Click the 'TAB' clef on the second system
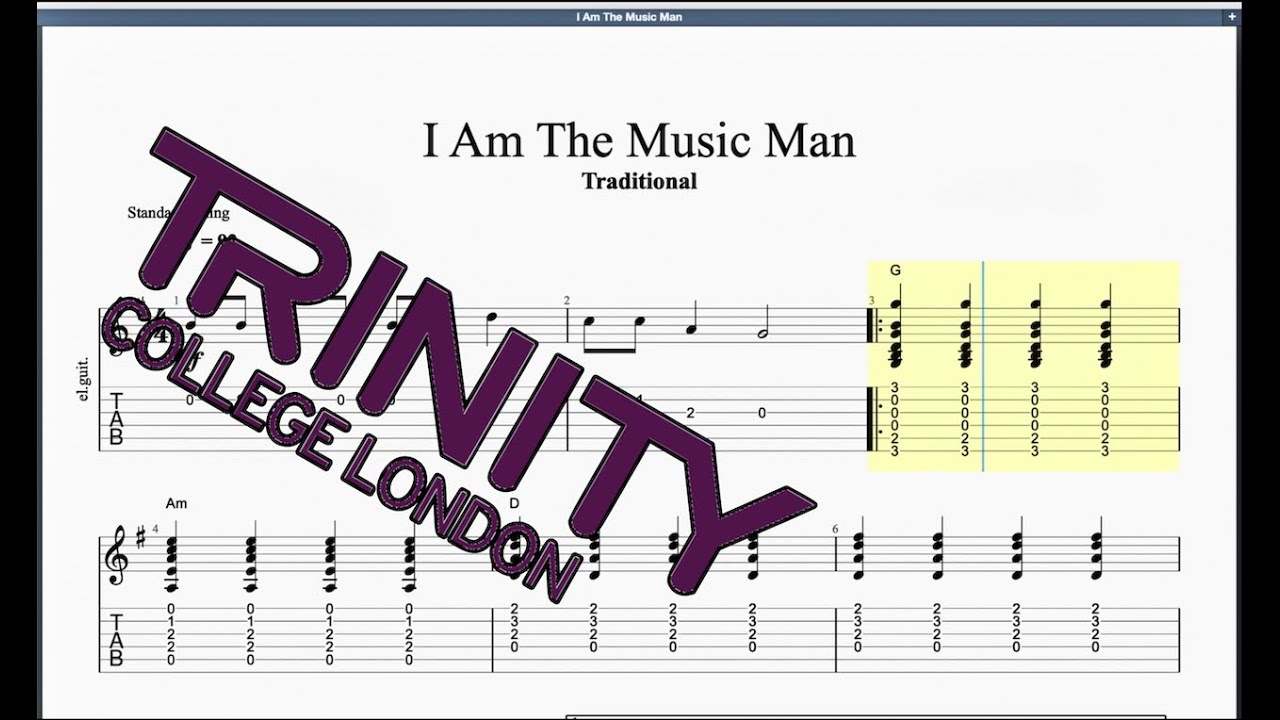Image resolution: width=1280 pixels, height=720 pixels. pos(117,640)
